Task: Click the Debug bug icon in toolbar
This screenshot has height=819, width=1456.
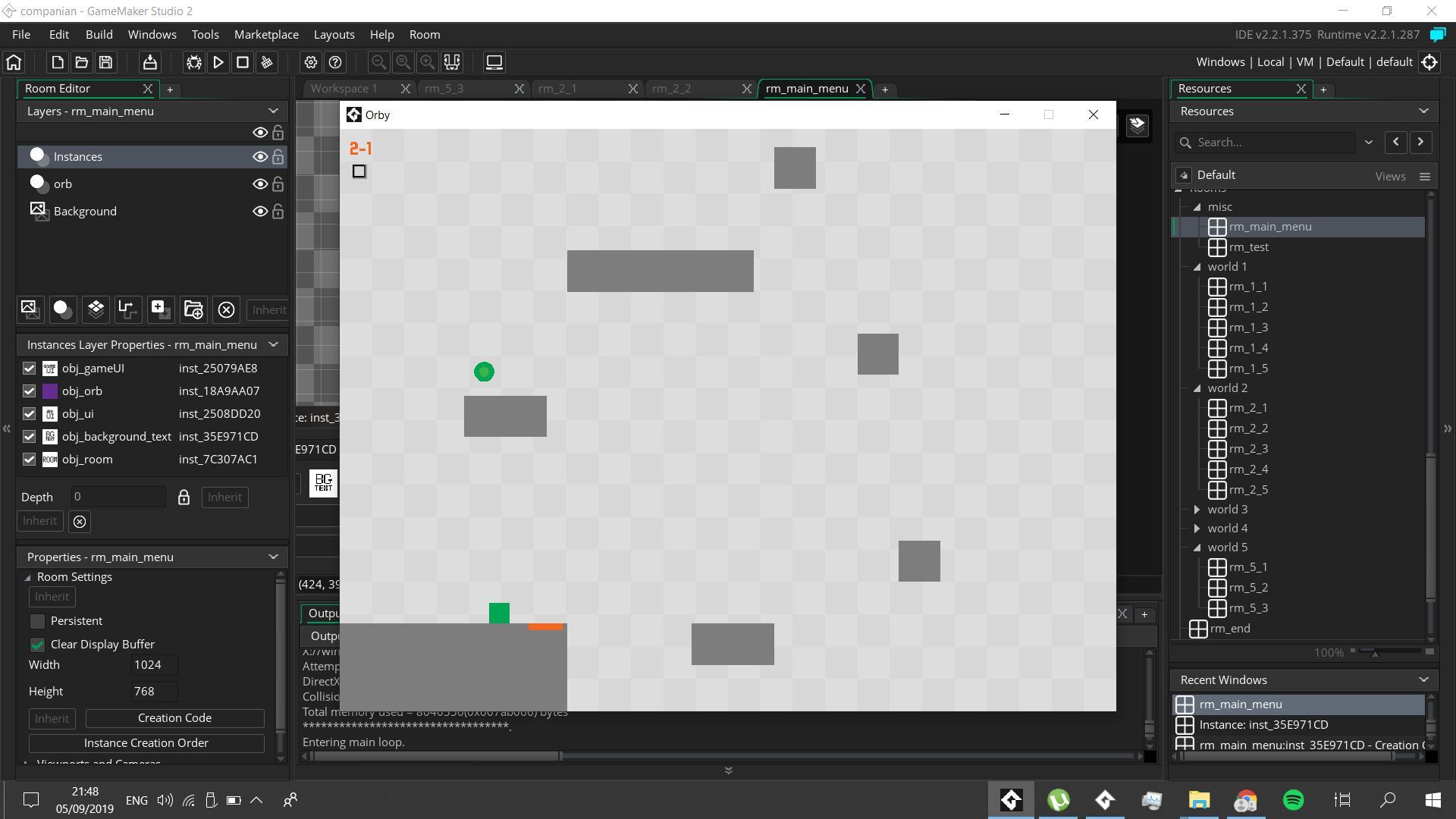Action: pyautogui.click(x=194, y=62)
